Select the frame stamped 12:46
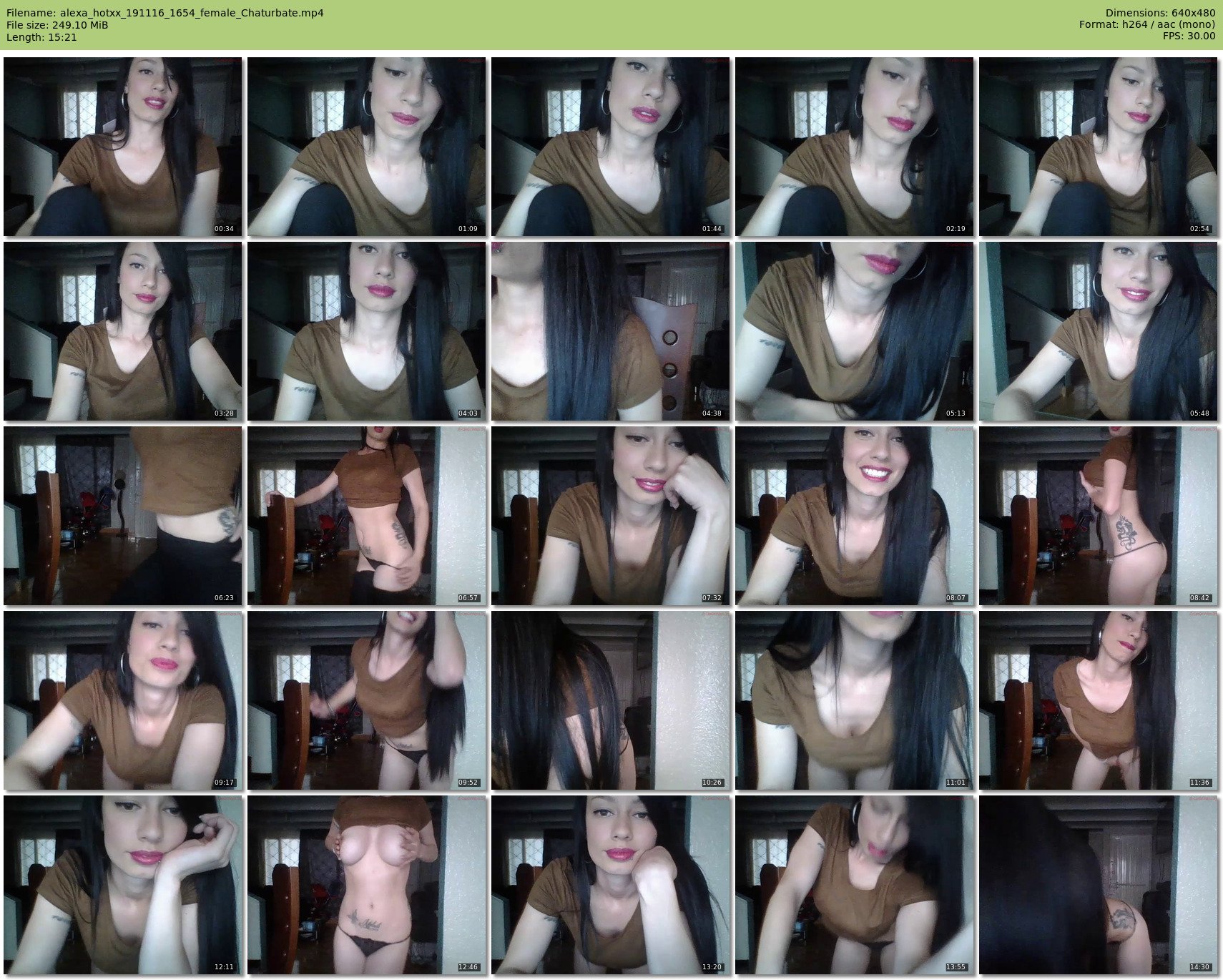 [x=367, y=885]
